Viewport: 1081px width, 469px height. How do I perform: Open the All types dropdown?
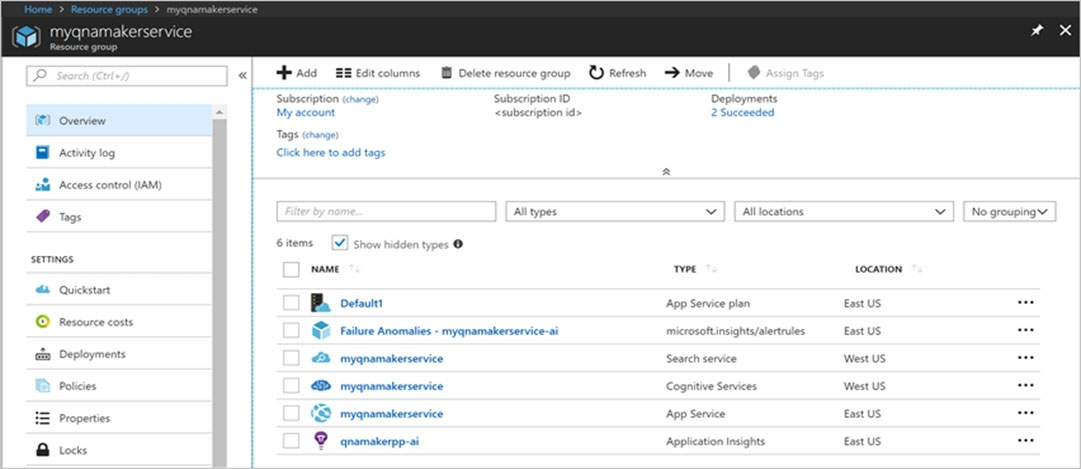coord(615,212)
